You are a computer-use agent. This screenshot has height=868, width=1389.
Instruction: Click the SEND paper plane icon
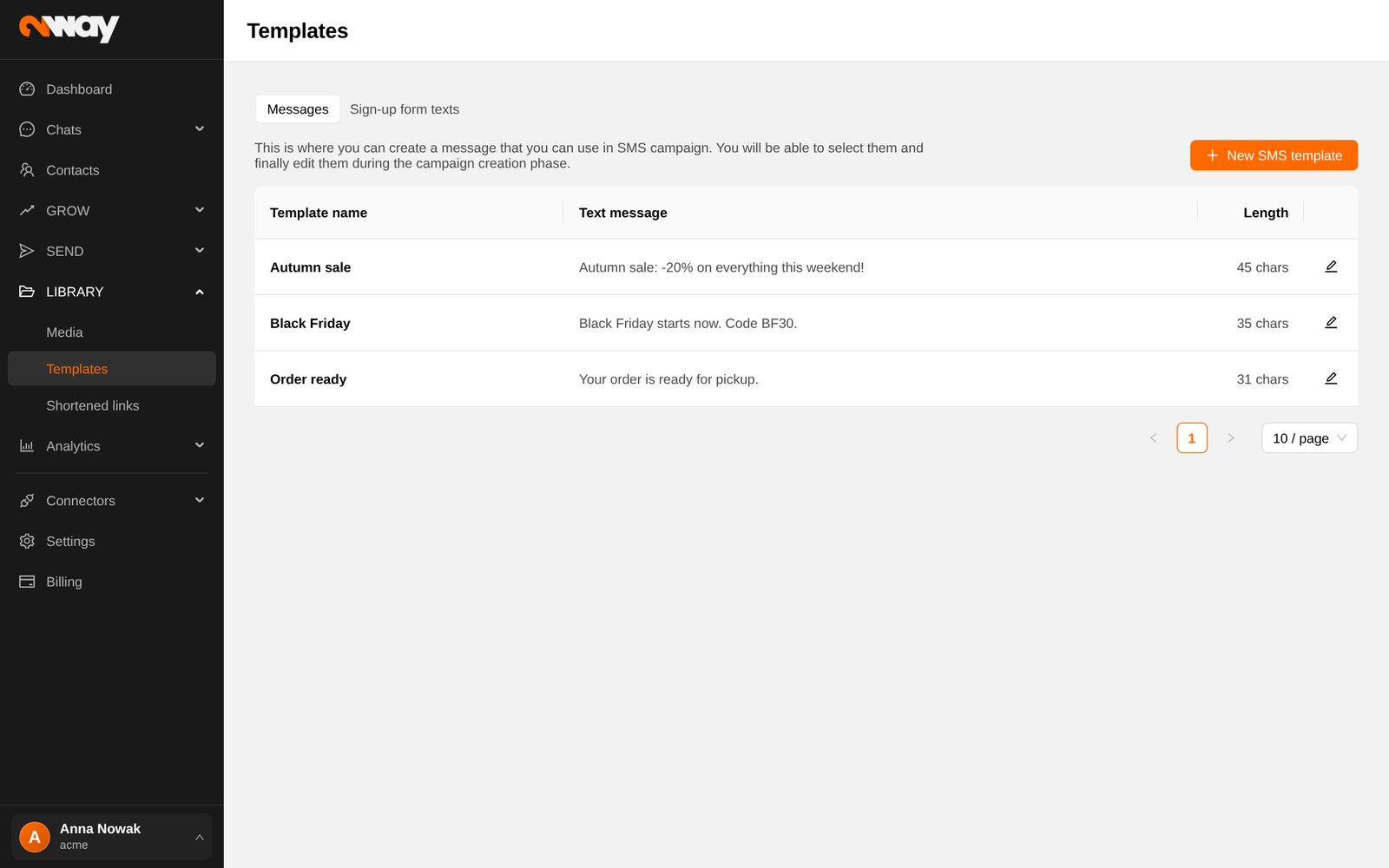click(27, 251)
